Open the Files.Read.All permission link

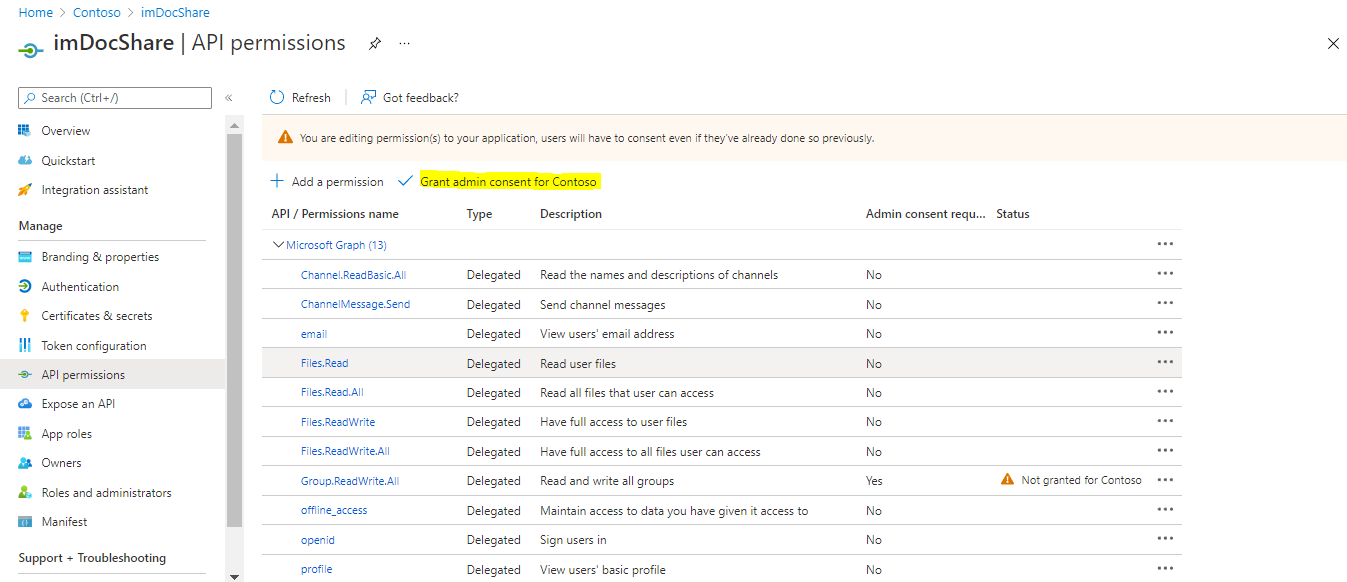tap(332, 393)
